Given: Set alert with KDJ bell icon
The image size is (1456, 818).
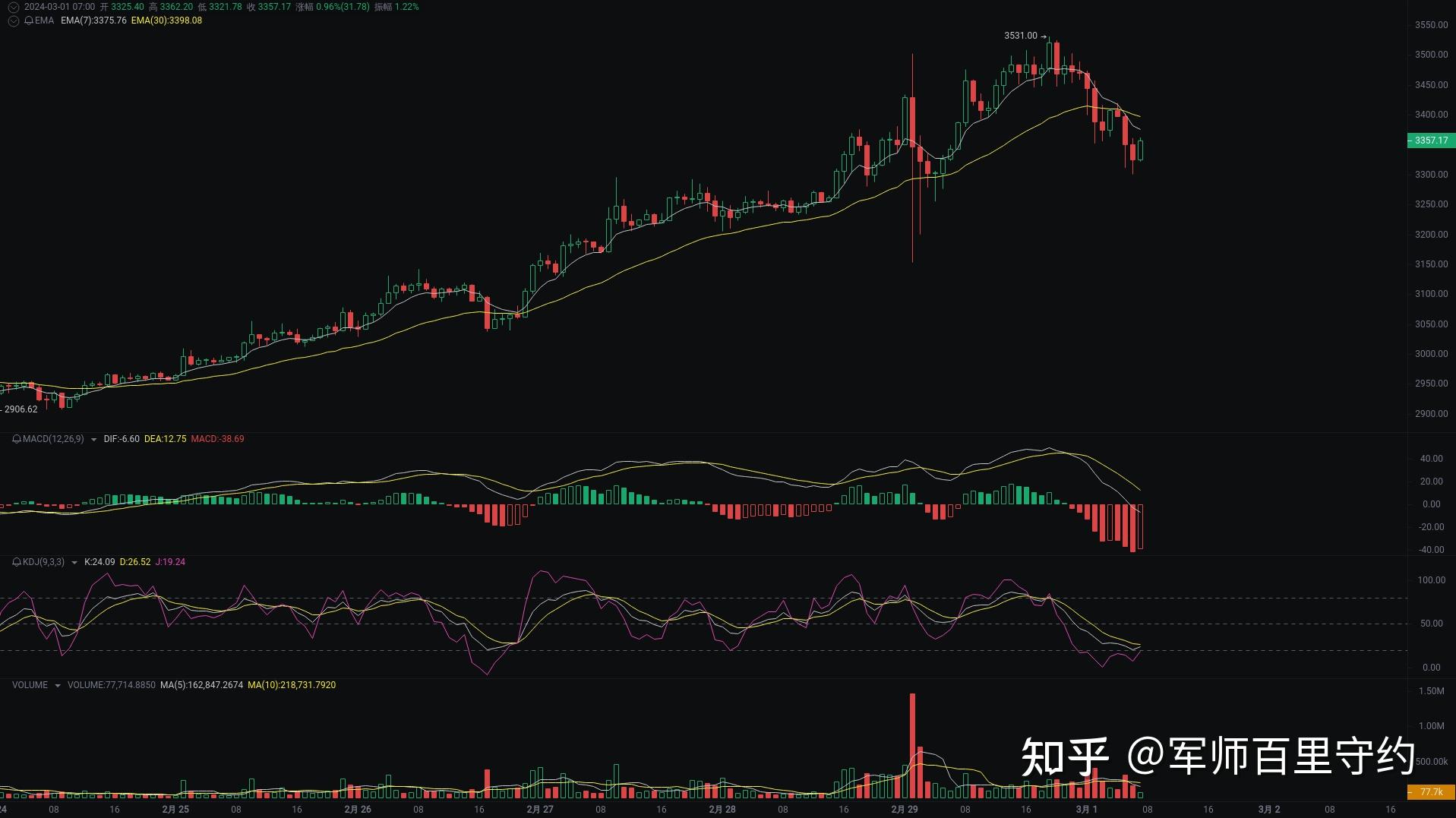Looking at the screenshot, I should point(17,562).
